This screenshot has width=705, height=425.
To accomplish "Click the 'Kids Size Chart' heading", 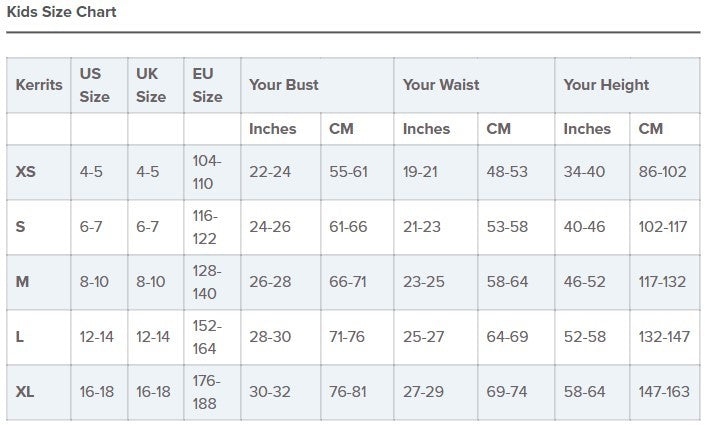I will pos(61,13).
